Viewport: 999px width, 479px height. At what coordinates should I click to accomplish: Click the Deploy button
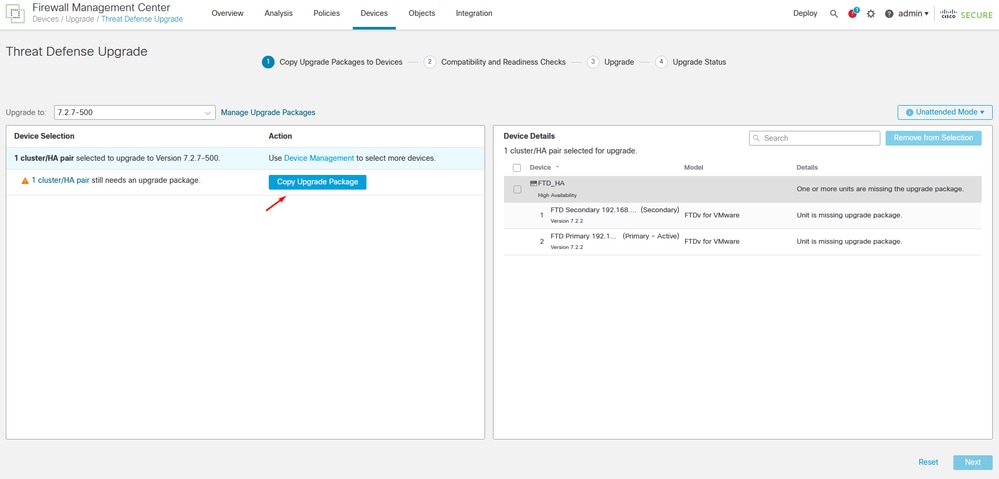pyautogui.click(x=805, y=13)
